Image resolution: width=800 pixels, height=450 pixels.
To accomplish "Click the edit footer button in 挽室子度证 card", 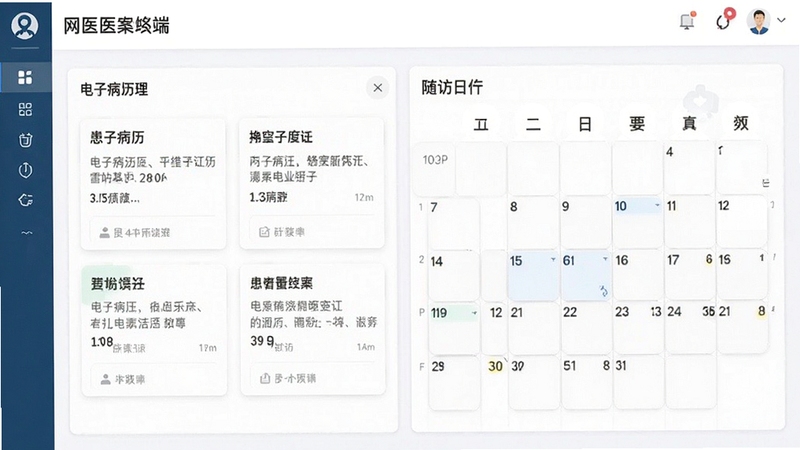I will [x=312, y=232].
